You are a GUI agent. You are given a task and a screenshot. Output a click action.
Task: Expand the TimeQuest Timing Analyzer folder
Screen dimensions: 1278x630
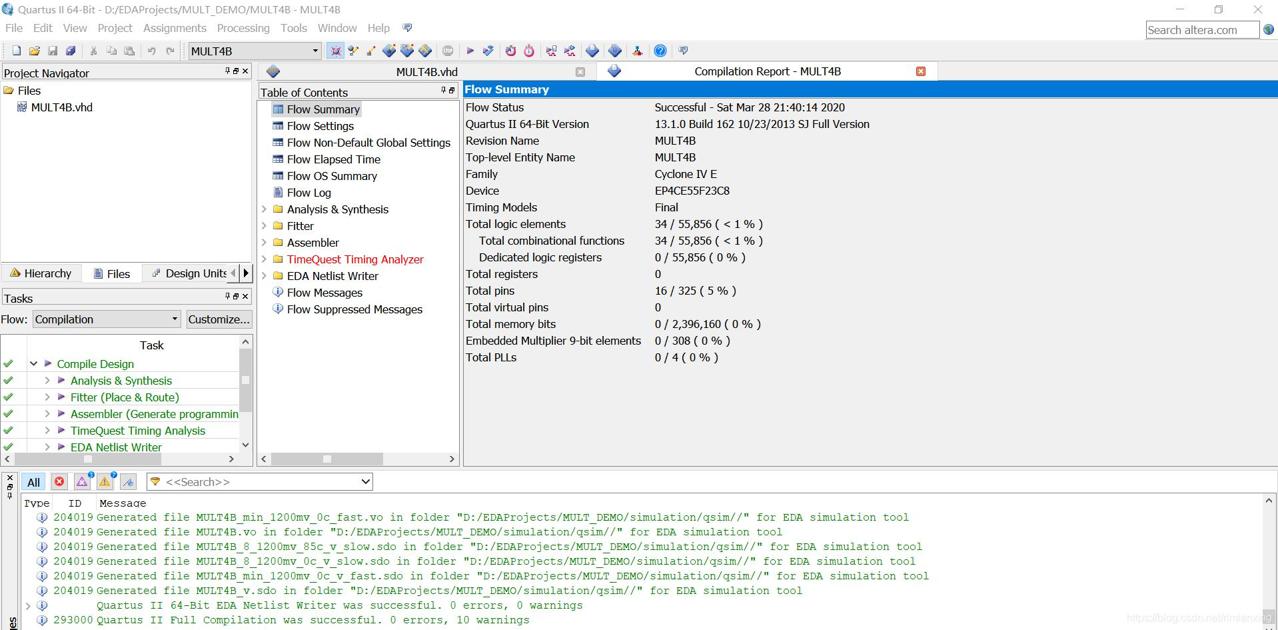pyautogui.click(x=265, y=260)
